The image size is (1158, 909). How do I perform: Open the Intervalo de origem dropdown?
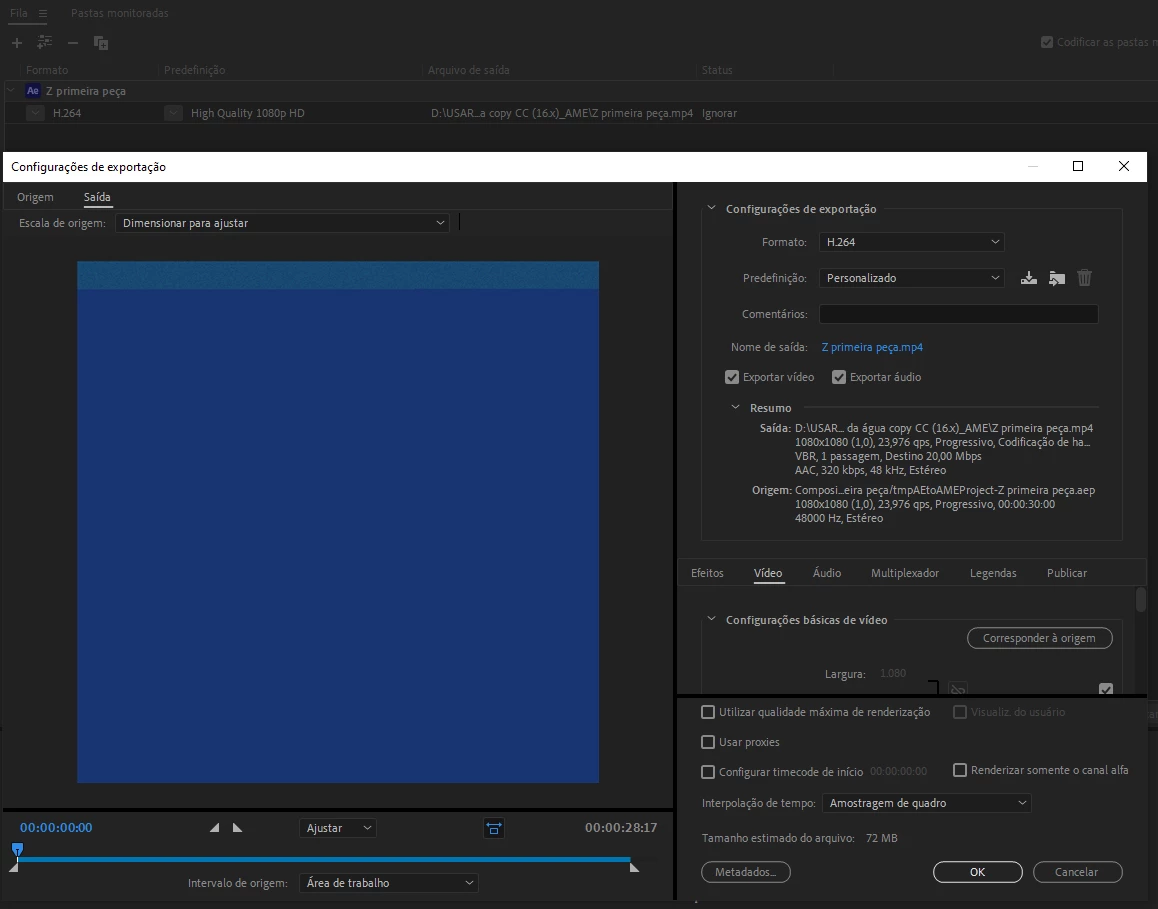(x=388, y=883)
